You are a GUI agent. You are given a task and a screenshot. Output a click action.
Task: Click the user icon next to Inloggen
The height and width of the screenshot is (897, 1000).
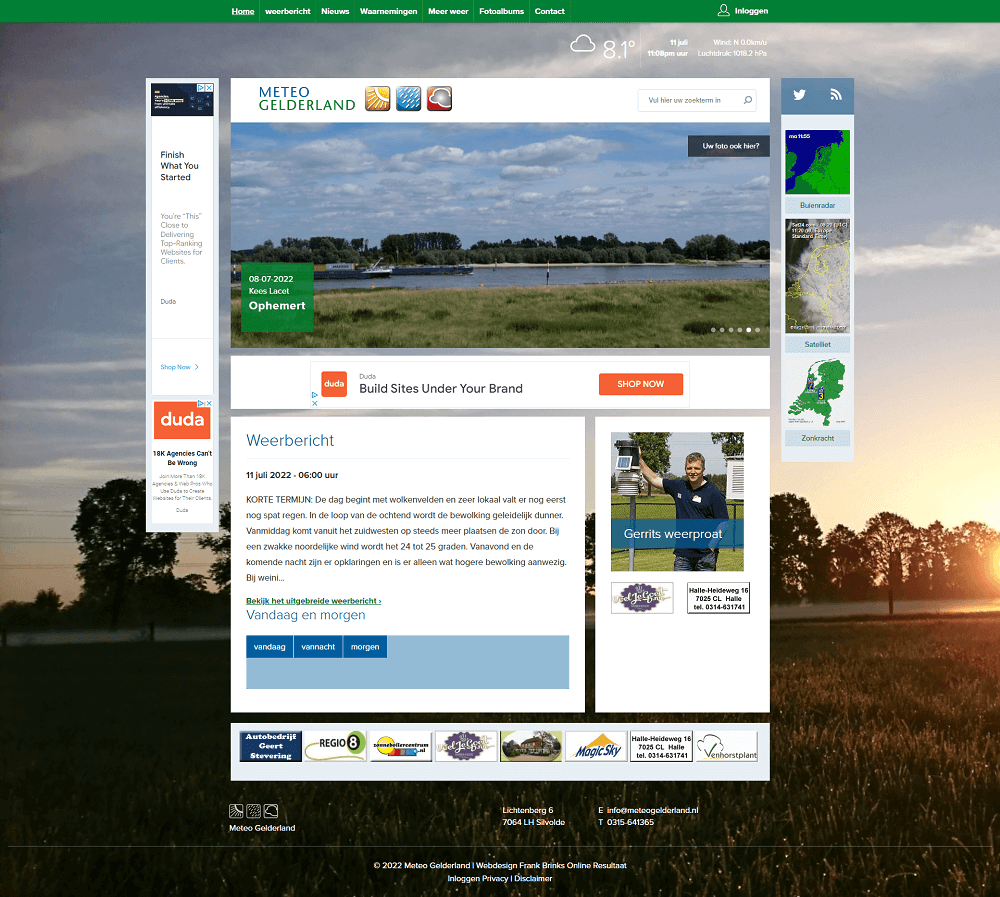723,10
